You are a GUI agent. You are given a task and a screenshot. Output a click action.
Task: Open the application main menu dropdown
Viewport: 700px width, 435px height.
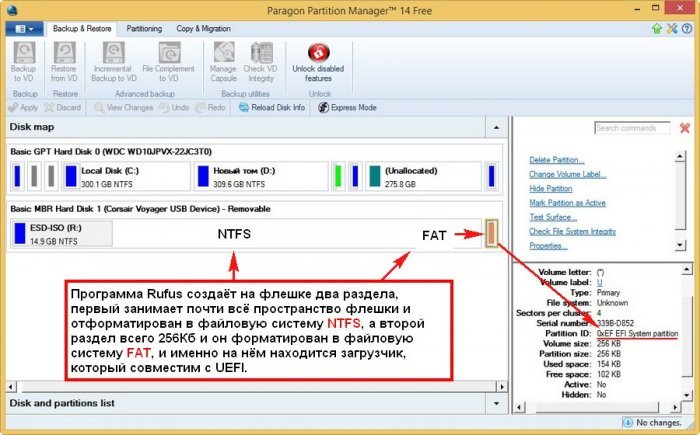pos(24,29)
